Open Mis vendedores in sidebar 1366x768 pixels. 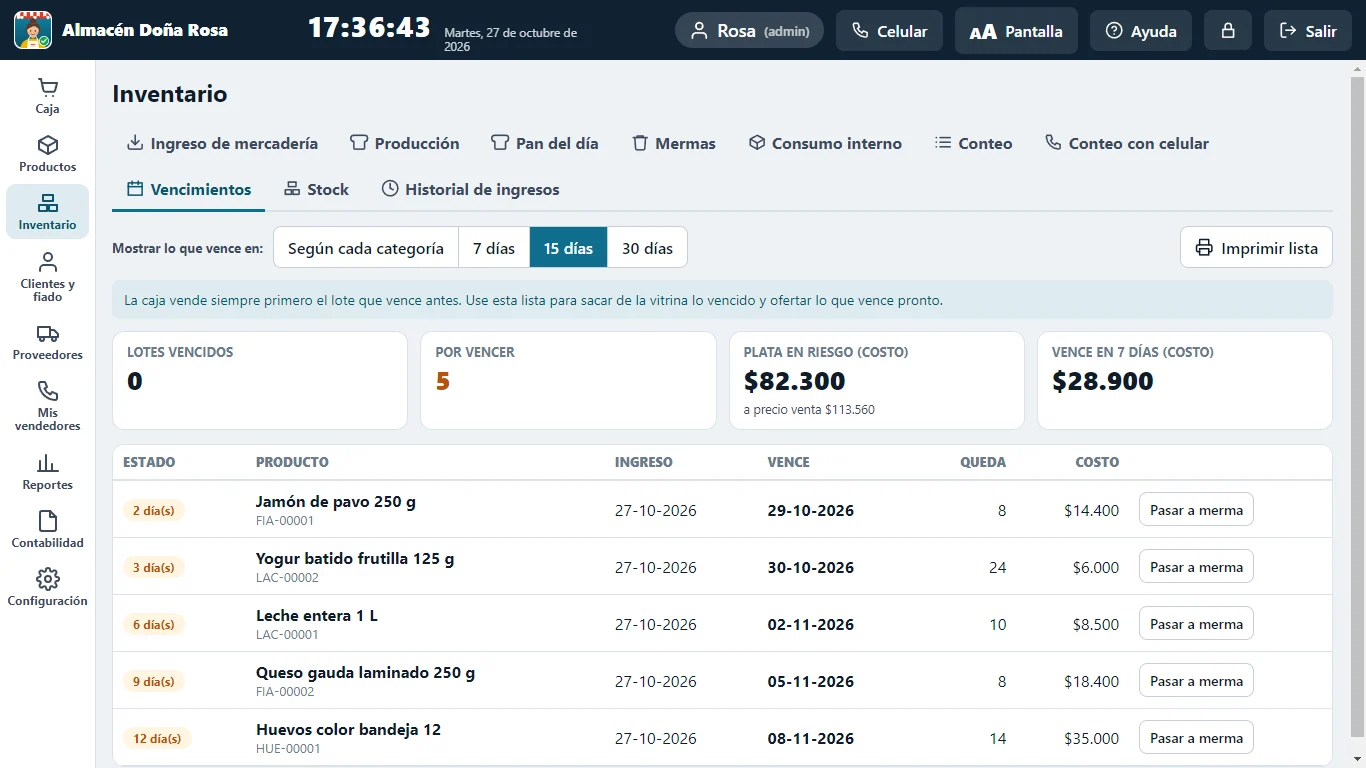[47, 405]
